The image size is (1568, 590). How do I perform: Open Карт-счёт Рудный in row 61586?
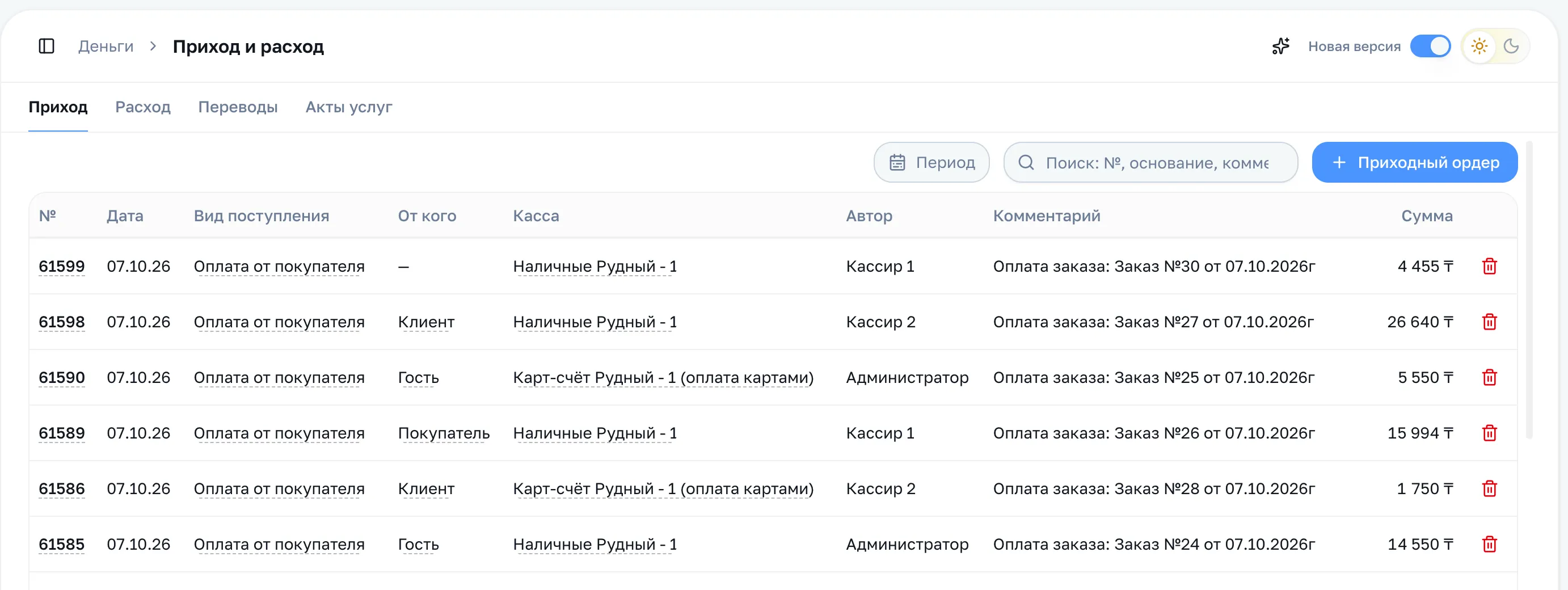[x=664, y=488]
